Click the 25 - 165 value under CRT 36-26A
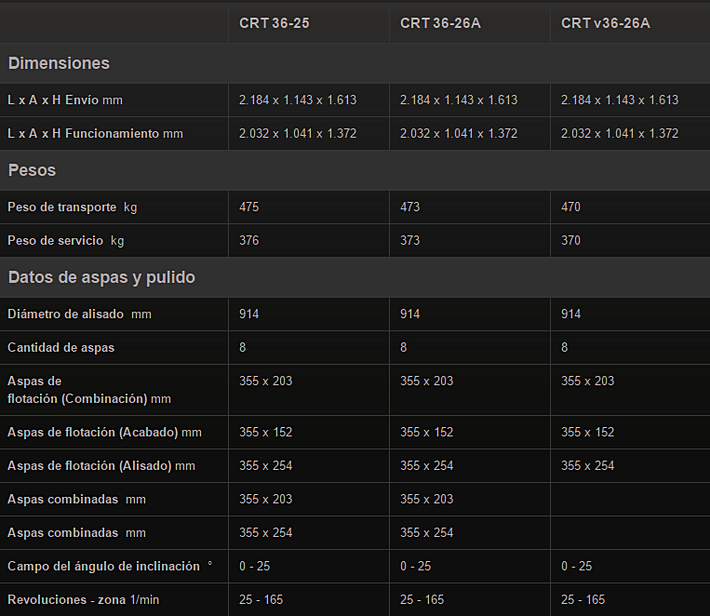 422,599
